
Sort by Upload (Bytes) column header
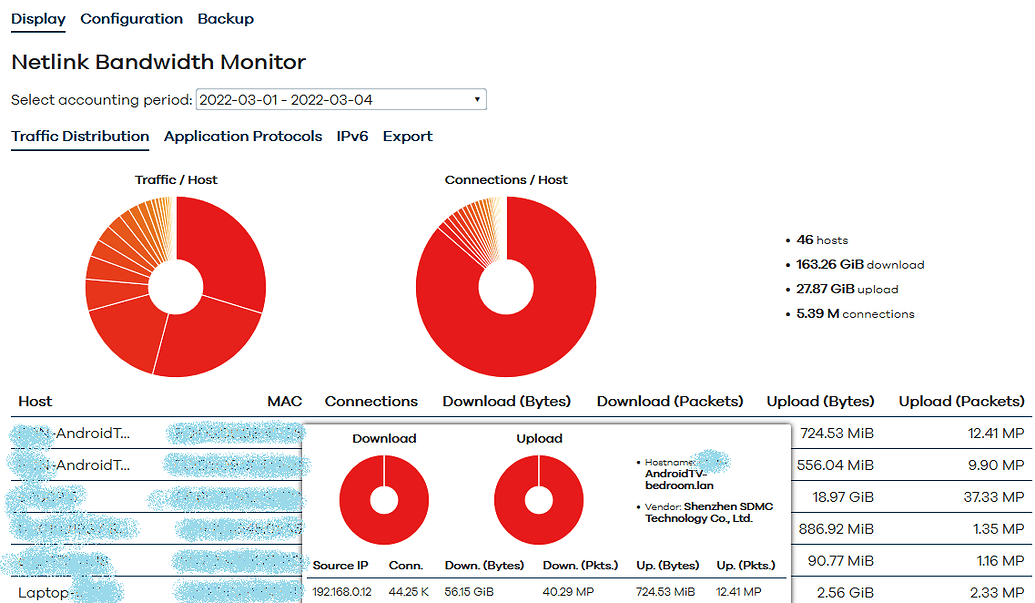click(x=820, y=402)
